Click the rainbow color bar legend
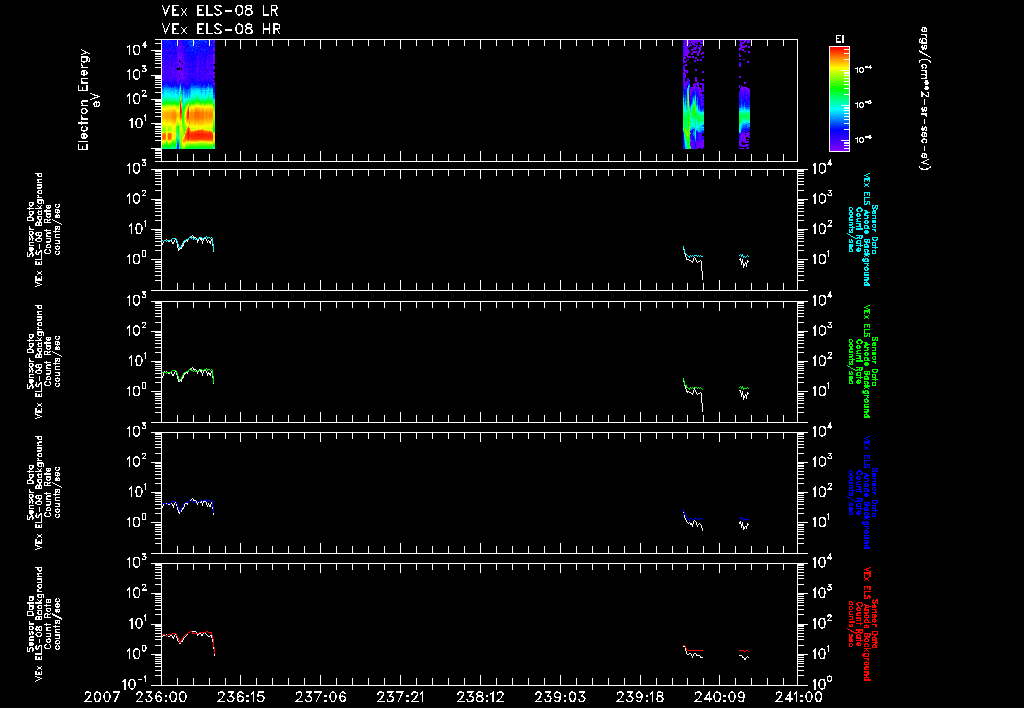1024x708 pixels. pyautogui.click(x=839, y=99)
